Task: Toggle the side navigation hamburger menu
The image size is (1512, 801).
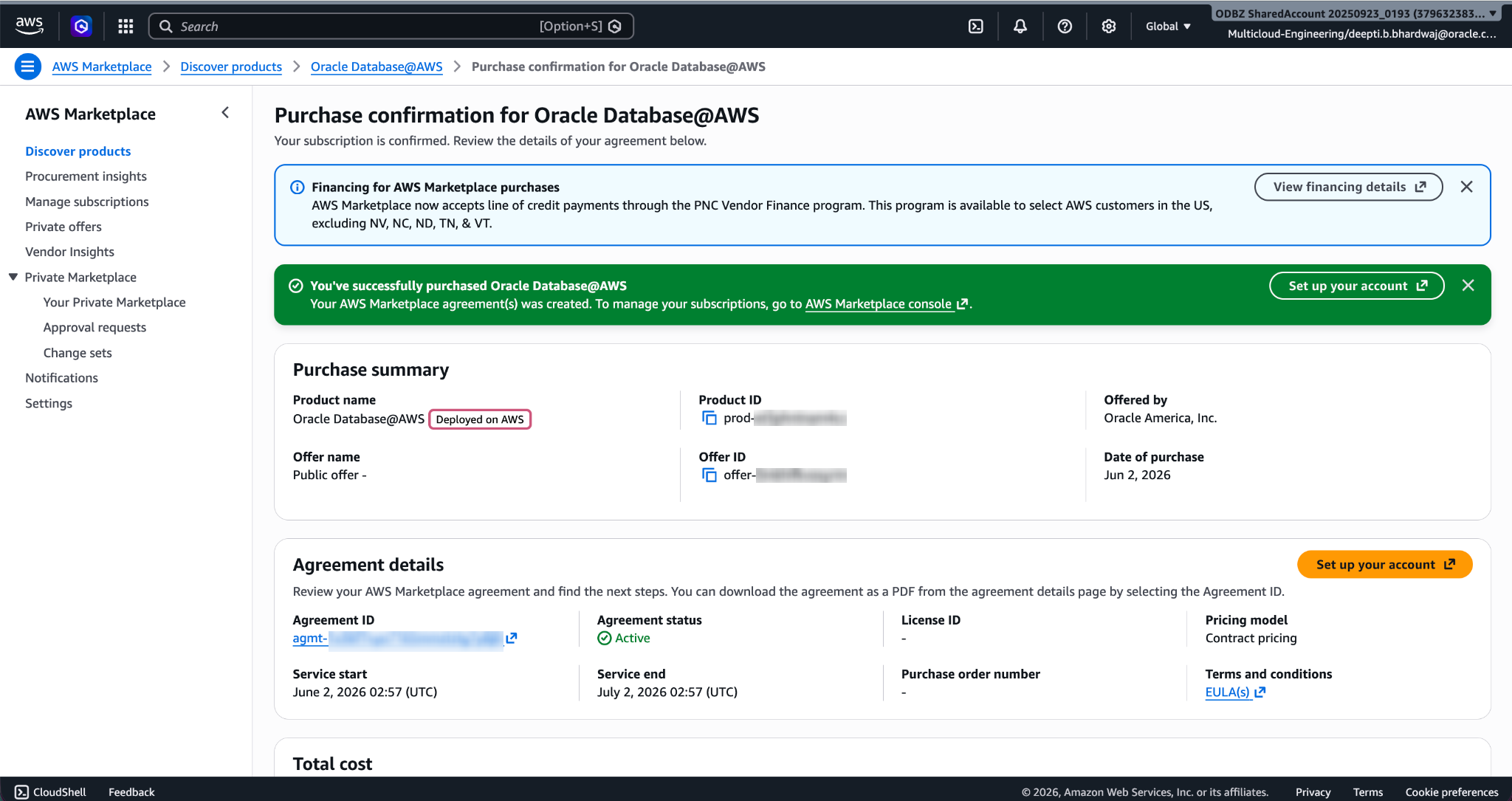Action: tap(27, 66)
